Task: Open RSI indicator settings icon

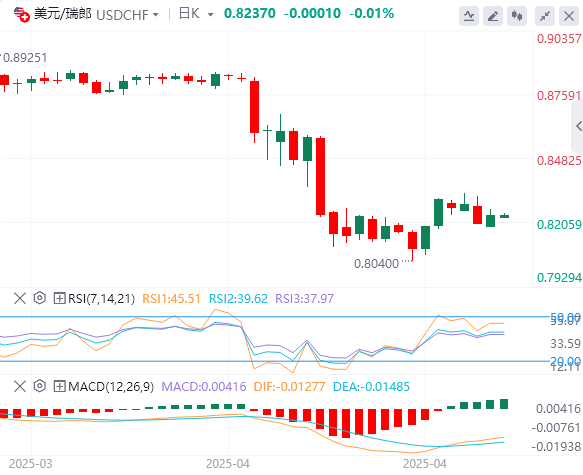Action: coord(39,298)
